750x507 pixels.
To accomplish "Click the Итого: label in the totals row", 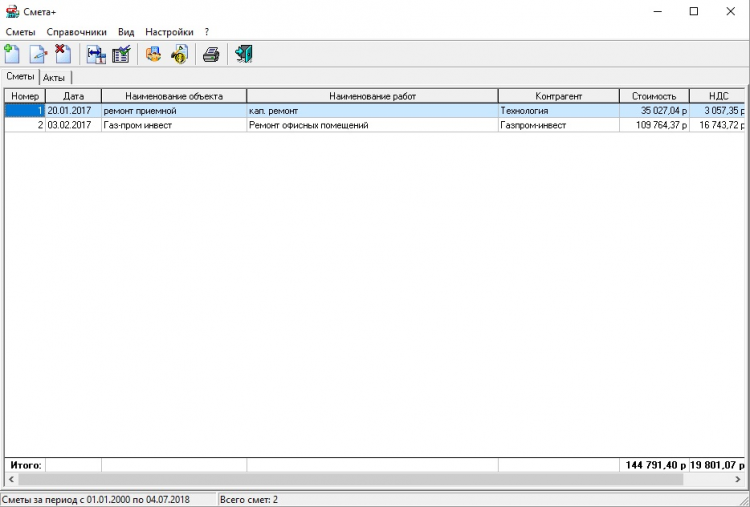I will [25, 465].
